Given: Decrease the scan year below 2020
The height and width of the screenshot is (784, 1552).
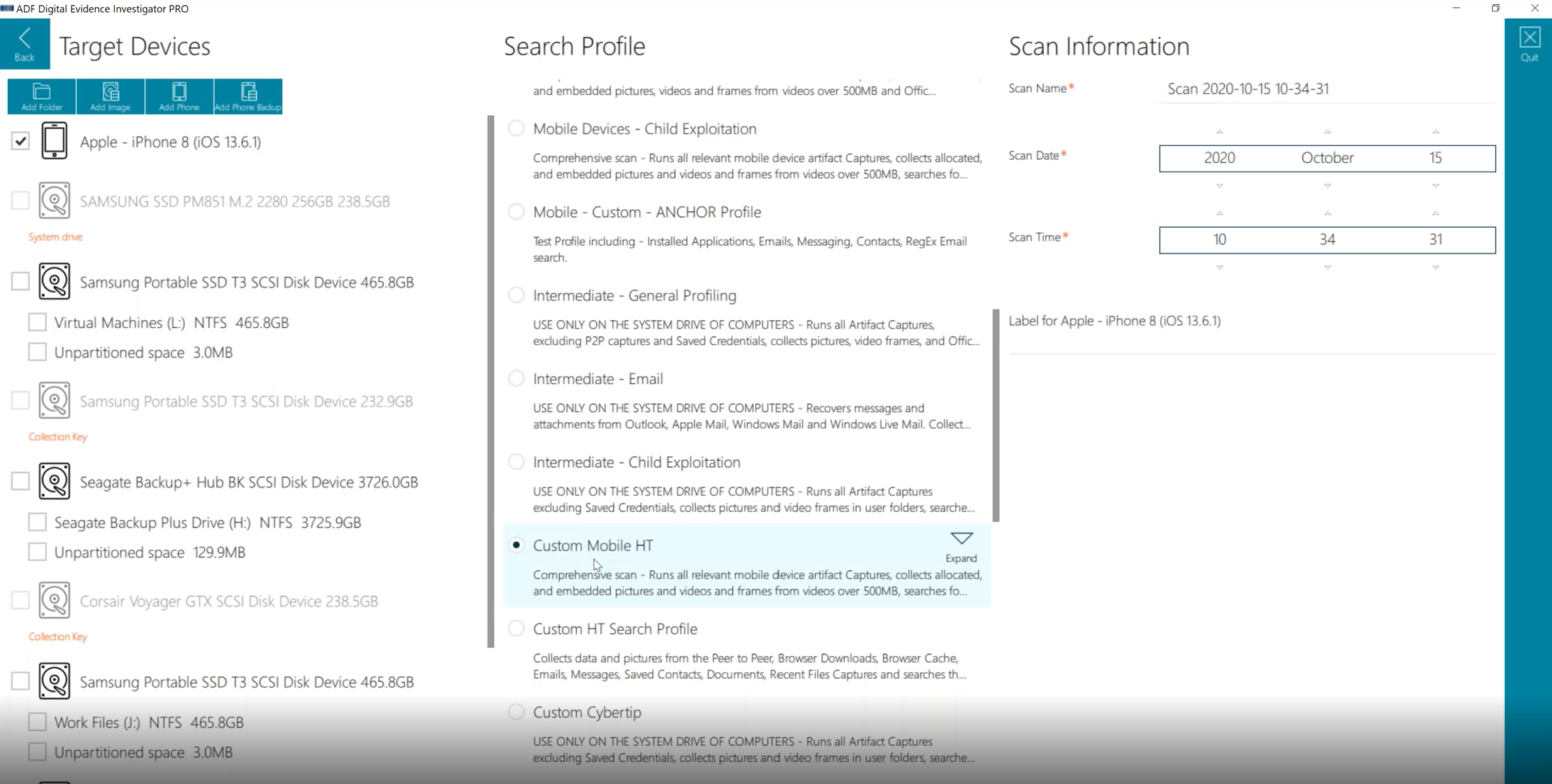Looking at the screenshot, I should [x=1219, y=185].
